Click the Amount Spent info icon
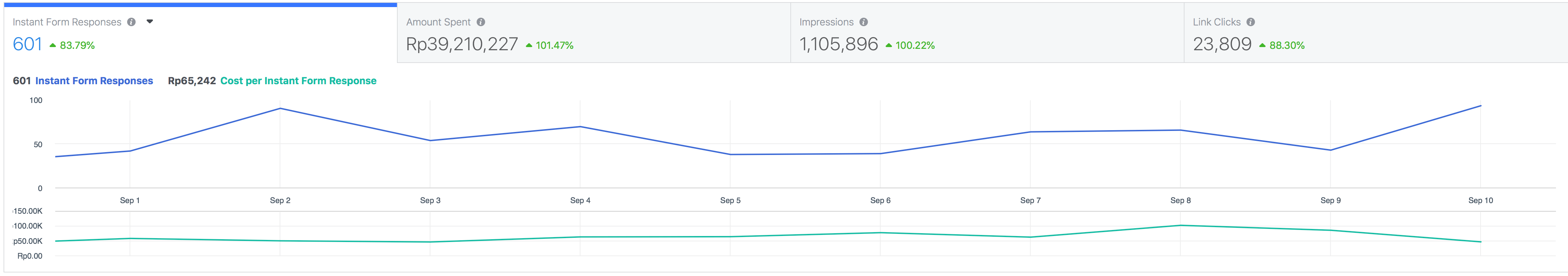This screenshot has height=276, width=1568. pyautogui.click(x=480, y=22)
